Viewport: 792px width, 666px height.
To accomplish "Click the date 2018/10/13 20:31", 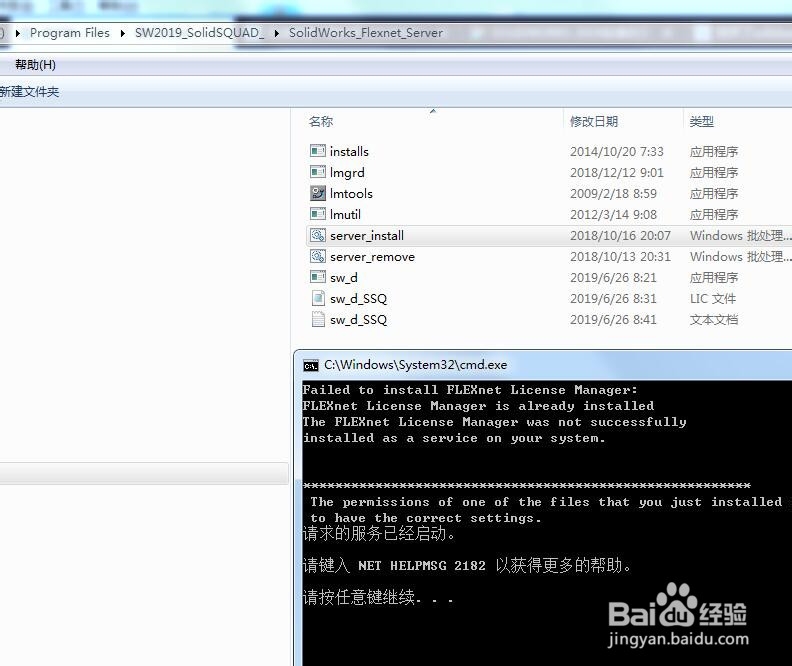I will pyautogui.click(x=620, y=257).
